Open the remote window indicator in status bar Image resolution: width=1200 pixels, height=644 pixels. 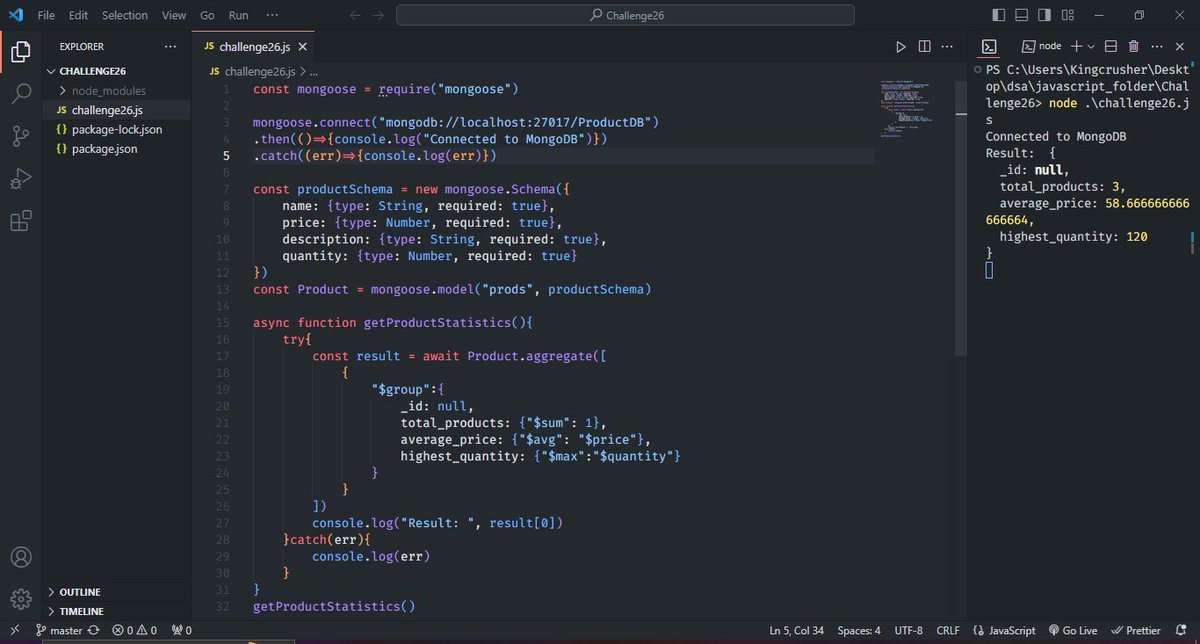point(14,631)
